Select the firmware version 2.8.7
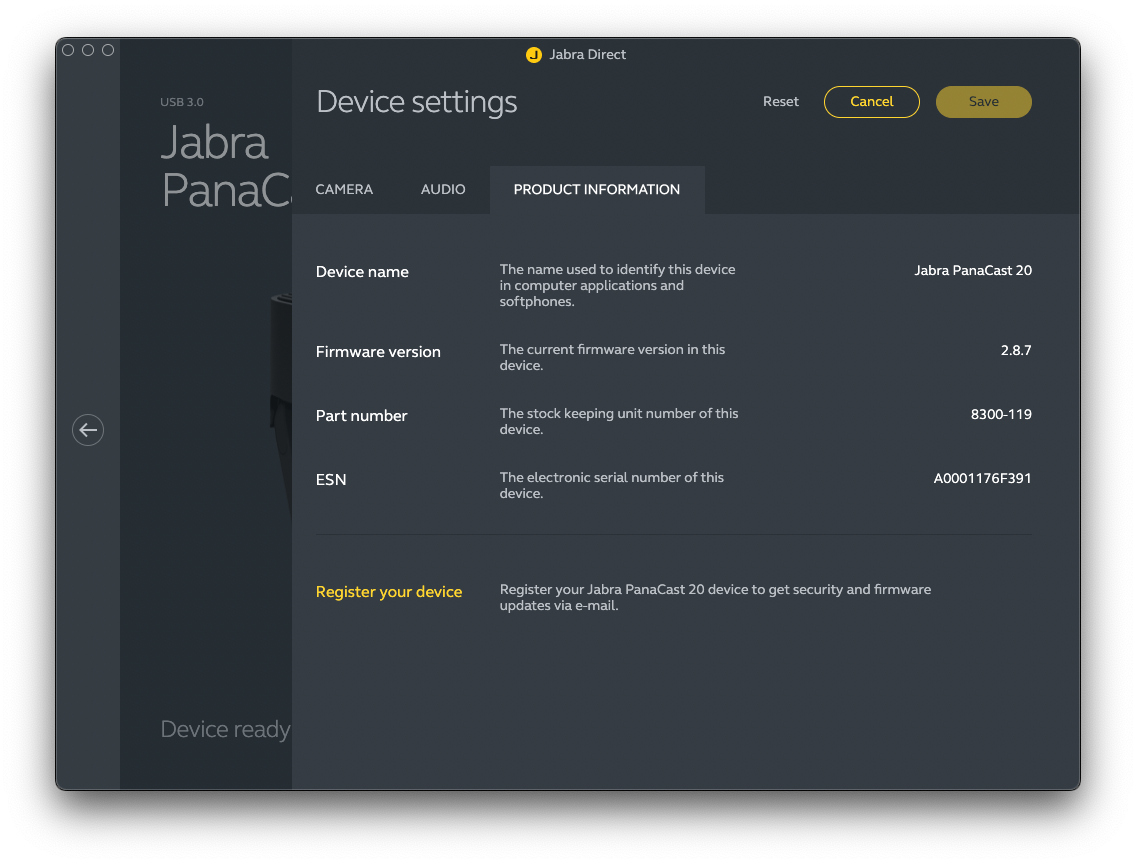This screenshot has width=1136, height=864. [1016, 351]
